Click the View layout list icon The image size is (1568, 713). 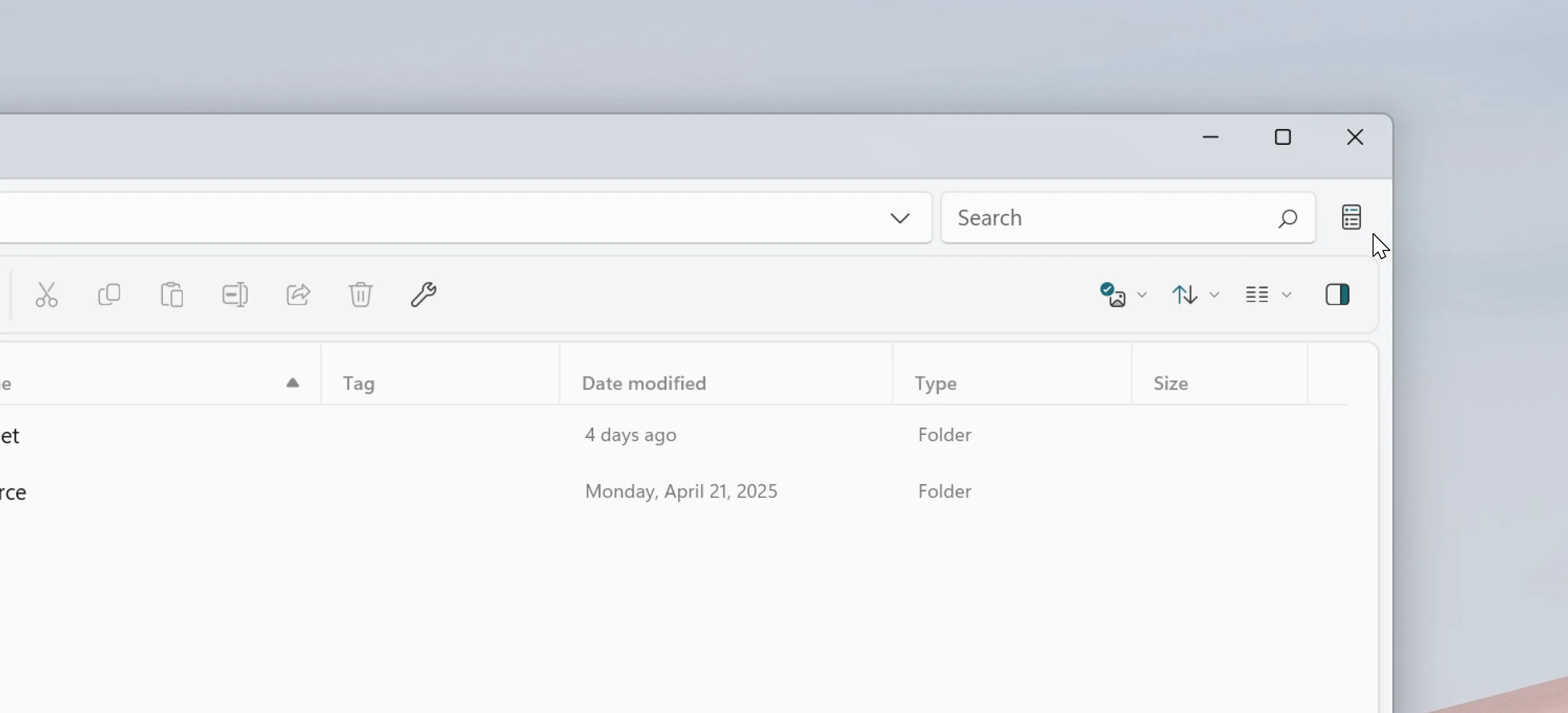[1258, 295]
